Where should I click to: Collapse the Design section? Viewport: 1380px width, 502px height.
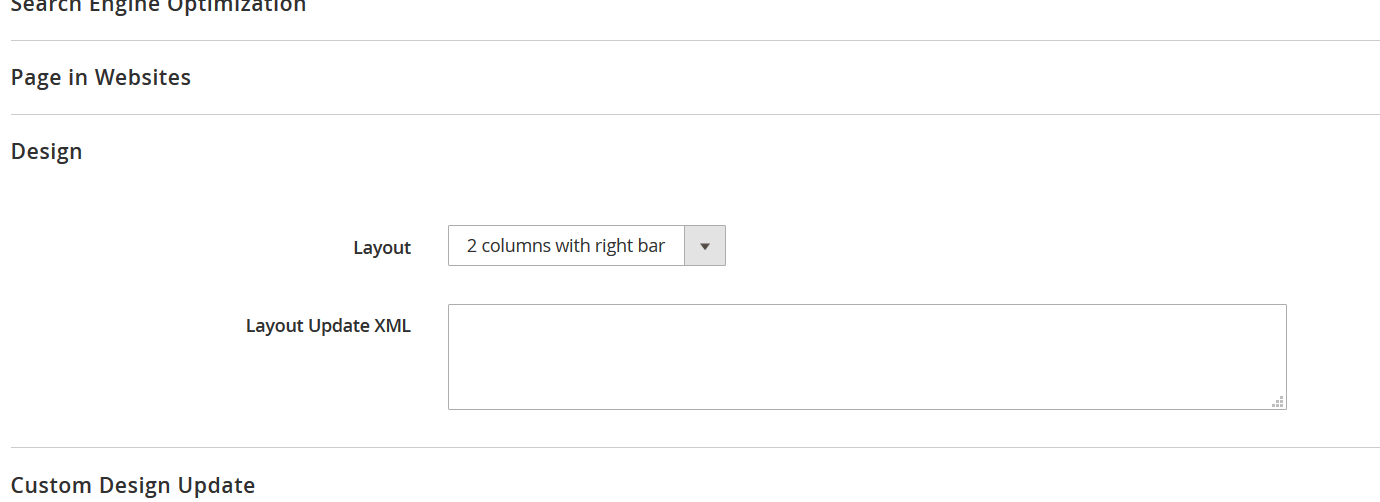(46, 152)
